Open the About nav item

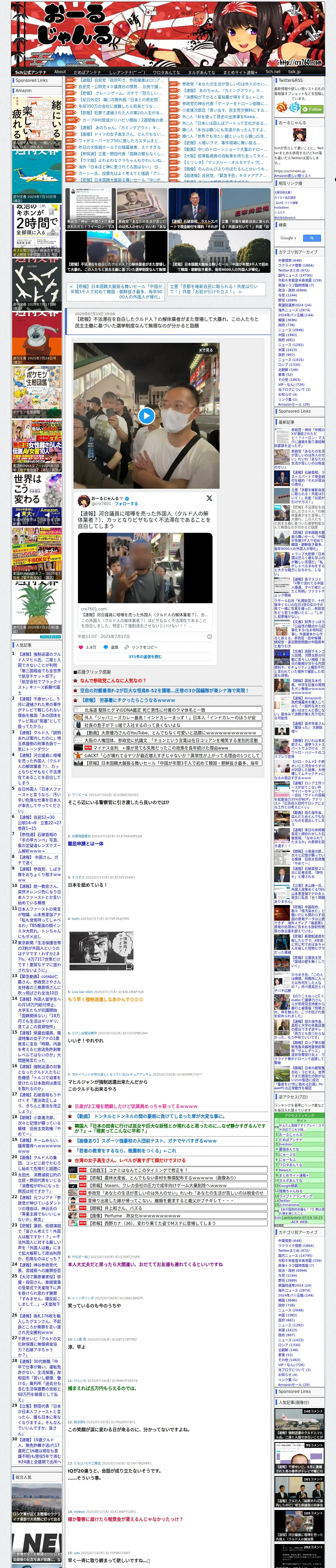[x=60, y=72]
